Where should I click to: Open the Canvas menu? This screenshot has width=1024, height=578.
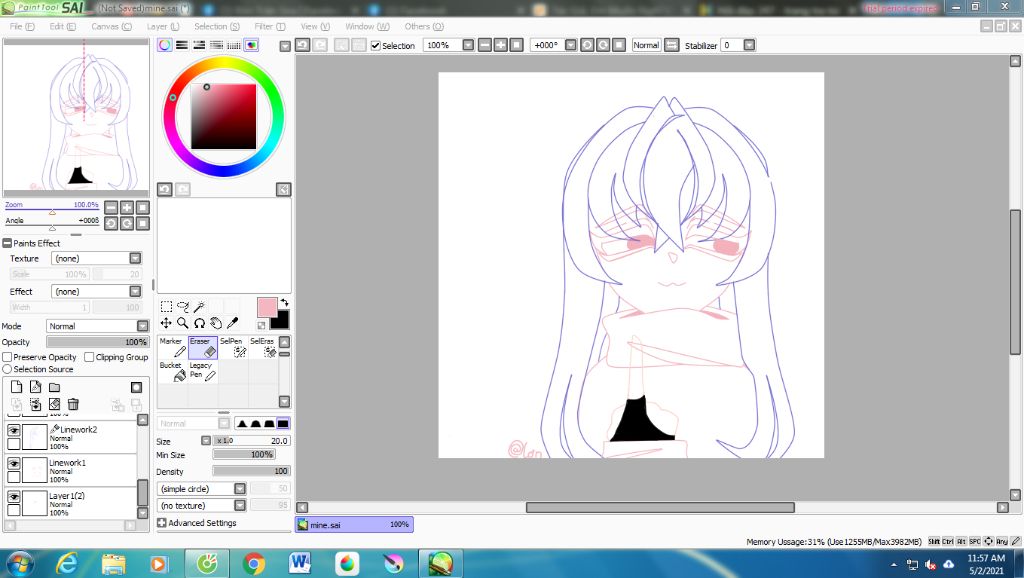pos(111,26)
